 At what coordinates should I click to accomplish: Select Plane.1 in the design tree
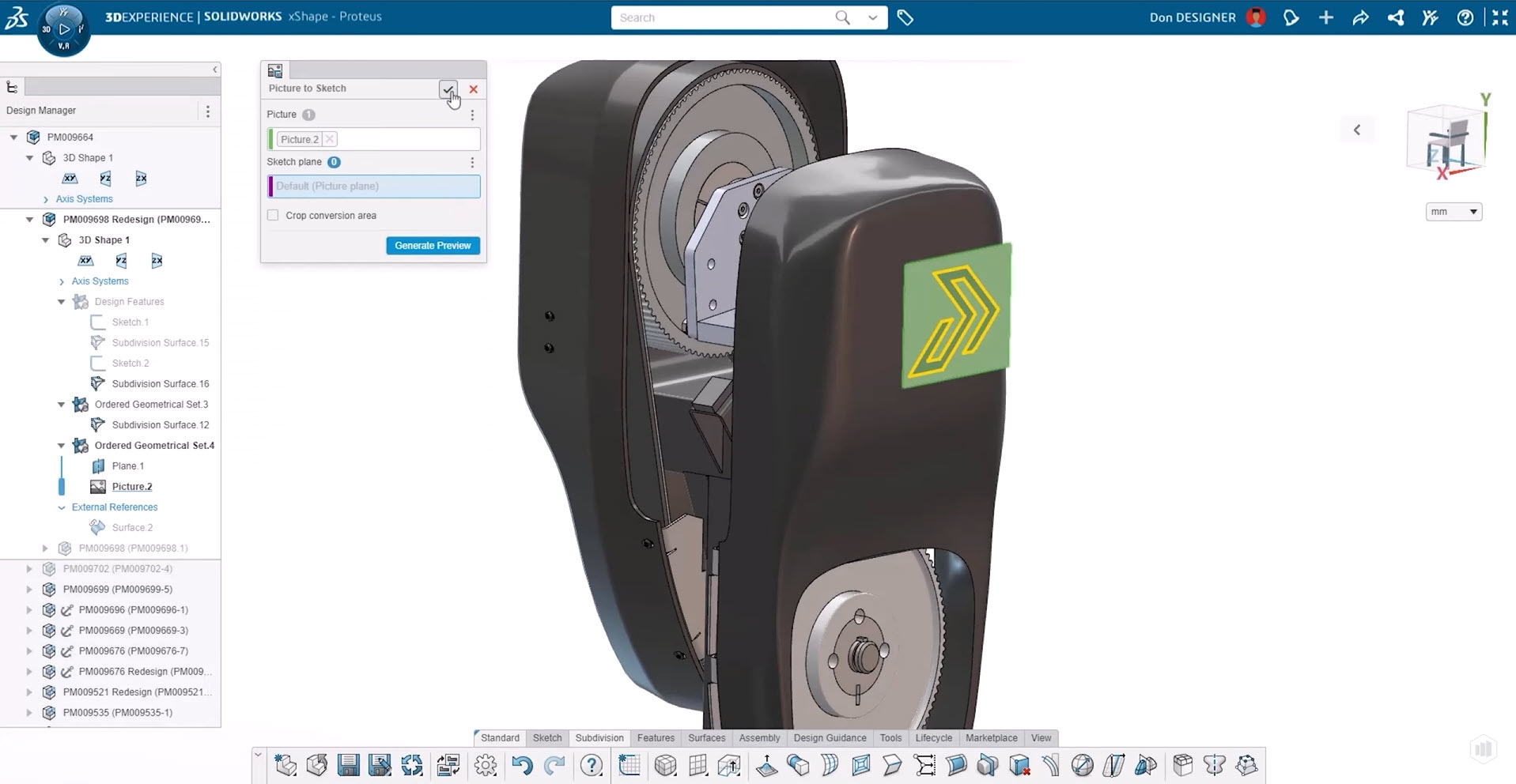[127, 466]
